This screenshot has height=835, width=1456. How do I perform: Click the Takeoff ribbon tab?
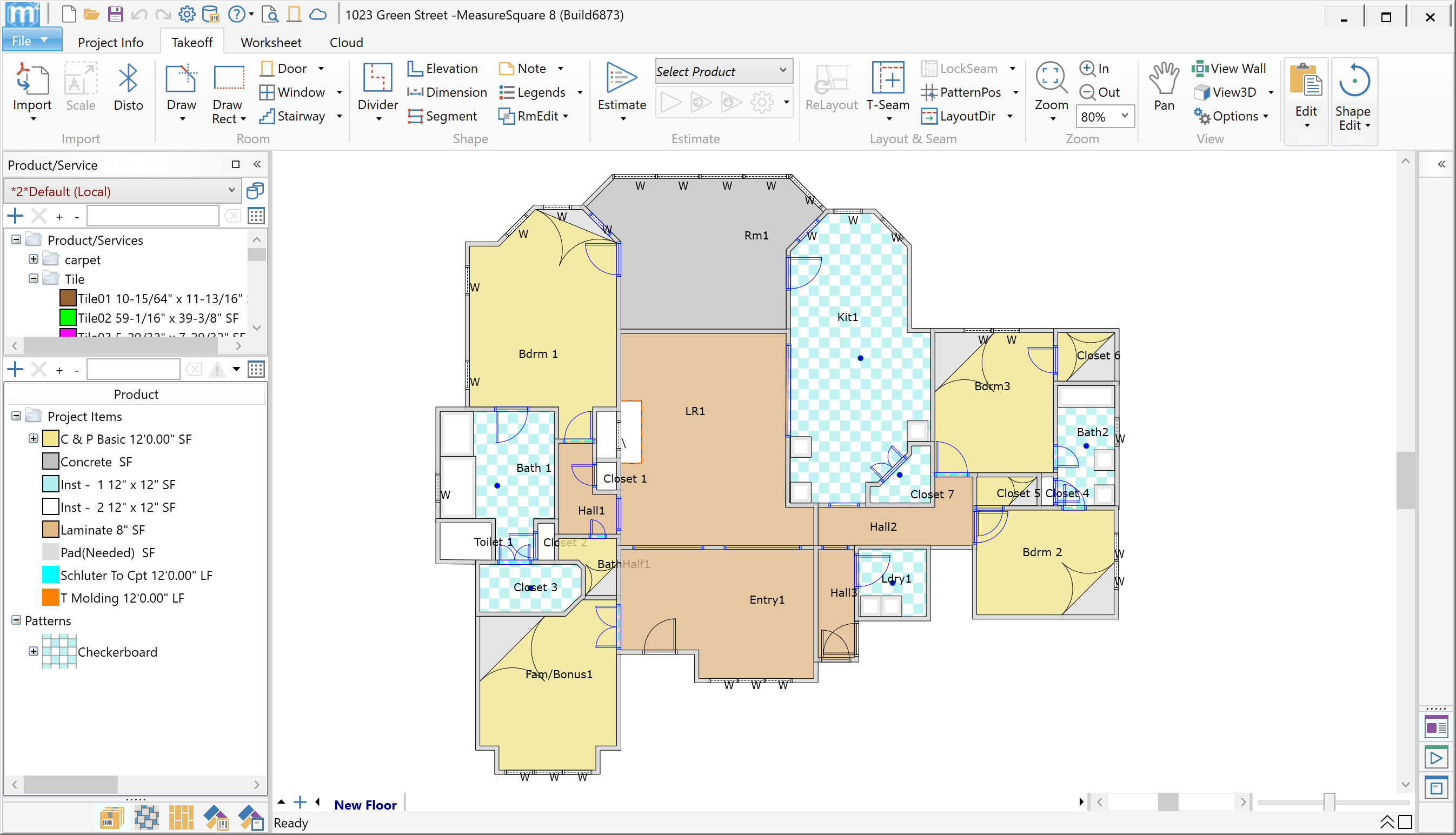pyautogui.click(x=190, y=42)
